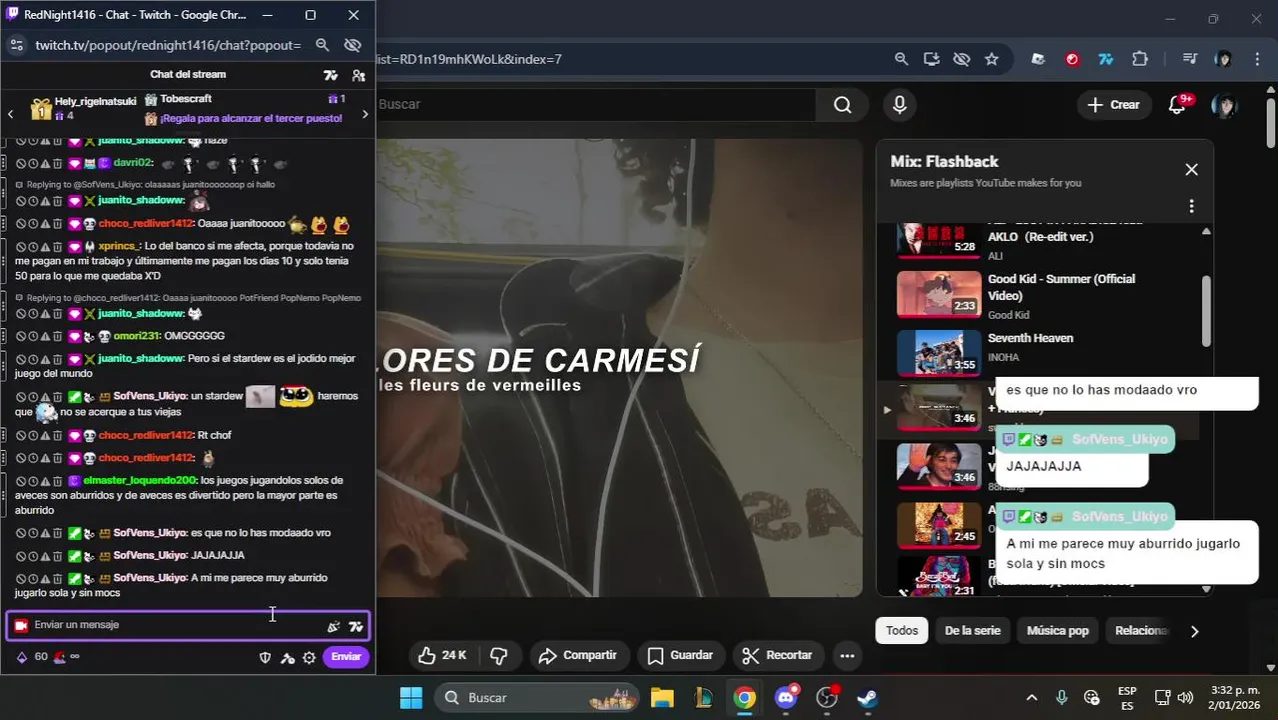Image resolution: width=1278 pixels, height=720 pixels.
Task: Open the 7TV menu icon in chat header
Action: pos(331,75)
